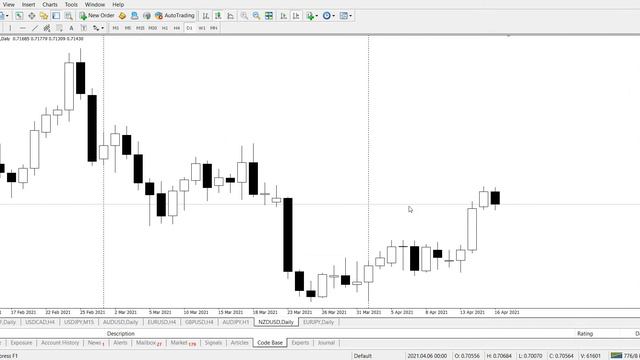Open the Insert menu
Screen dimensions: 640x360
click(28, 4)
